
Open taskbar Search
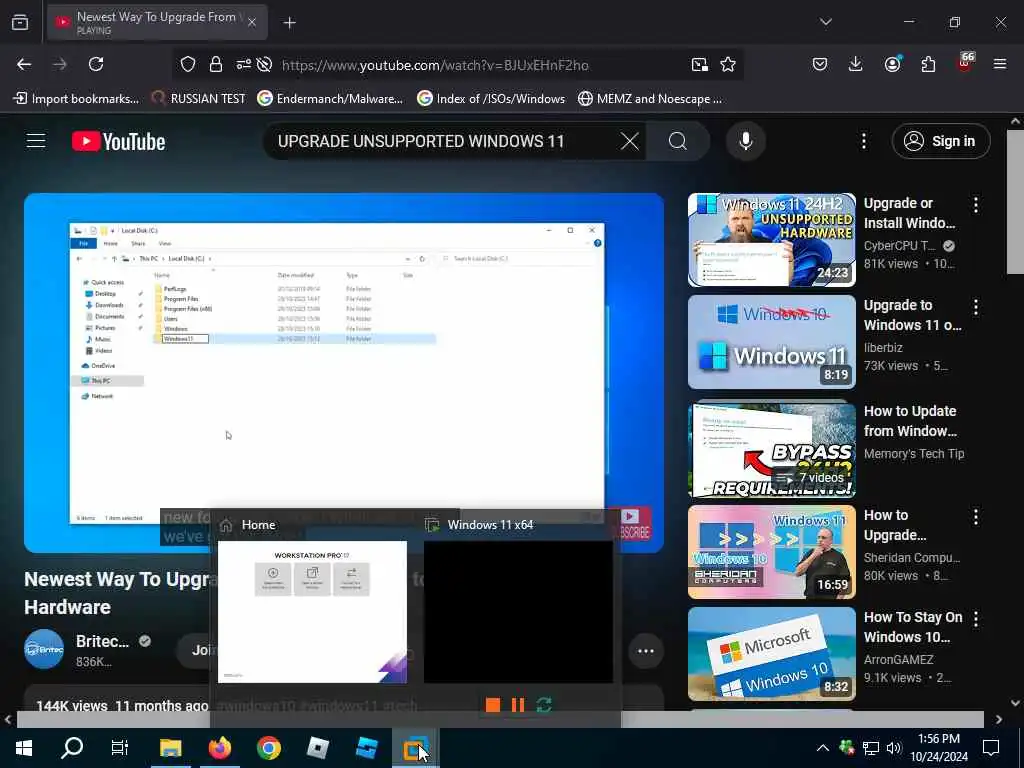pyautogui.click(x=72, y=748)
